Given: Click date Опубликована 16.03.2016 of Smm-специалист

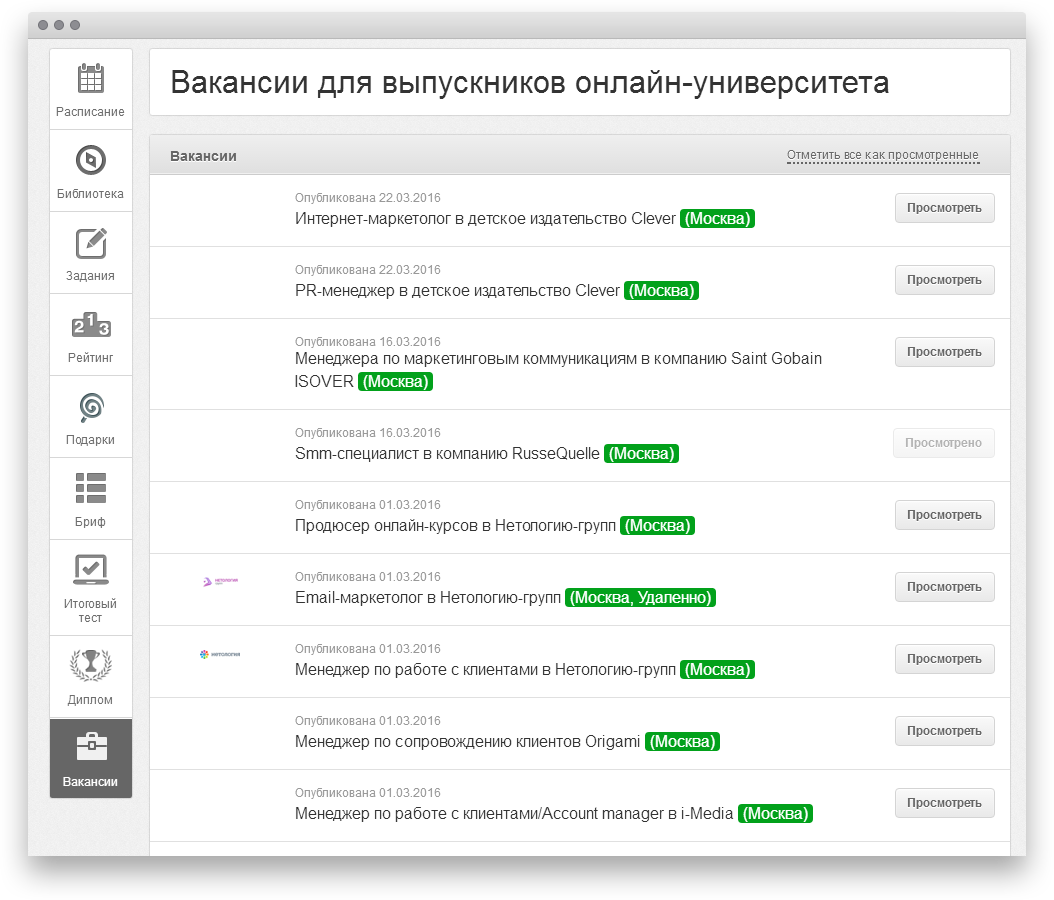Looking at the screenshot, I should [x=368, y=433].
